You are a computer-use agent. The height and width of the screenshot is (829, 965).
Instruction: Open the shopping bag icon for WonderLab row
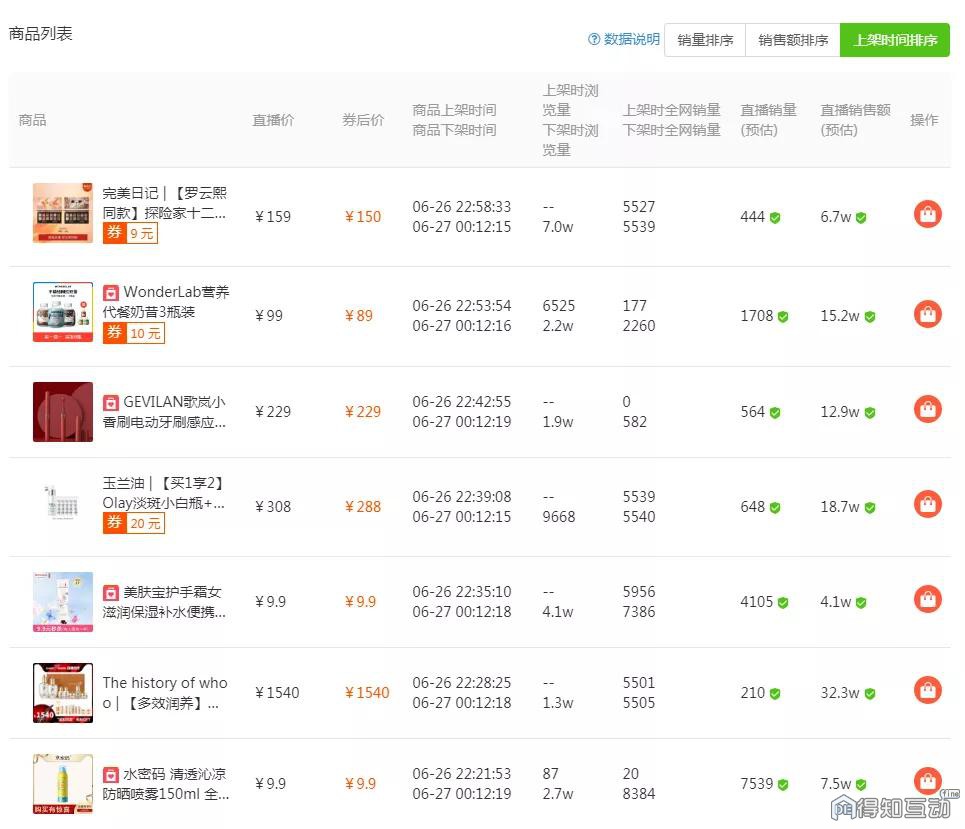tap(927, 314)
